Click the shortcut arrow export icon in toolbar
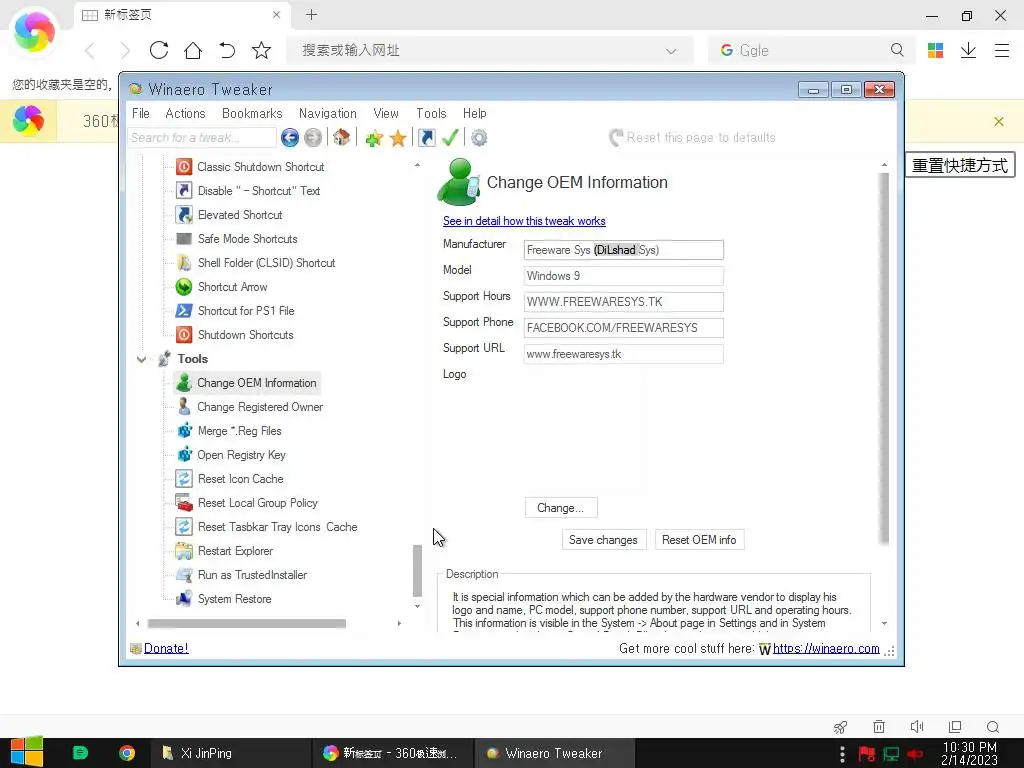1024x768 pixels. point(426,138)
